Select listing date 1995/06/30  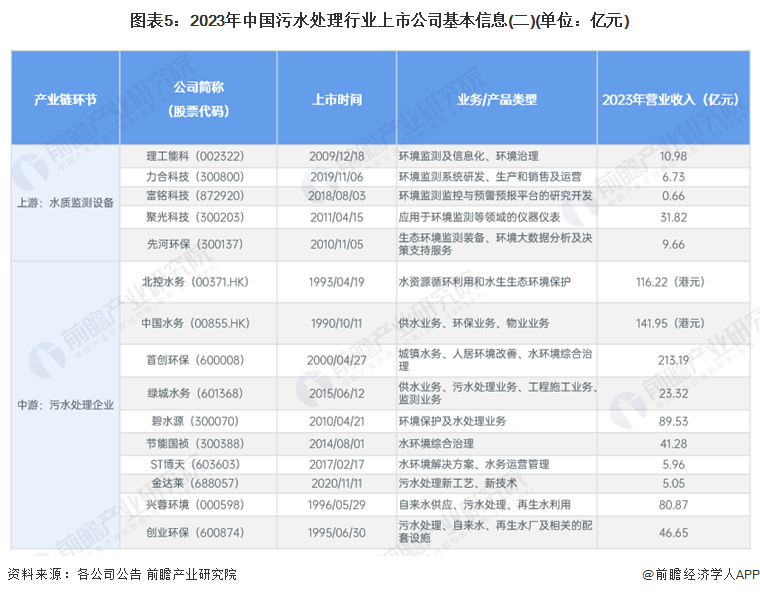[337, 532]
